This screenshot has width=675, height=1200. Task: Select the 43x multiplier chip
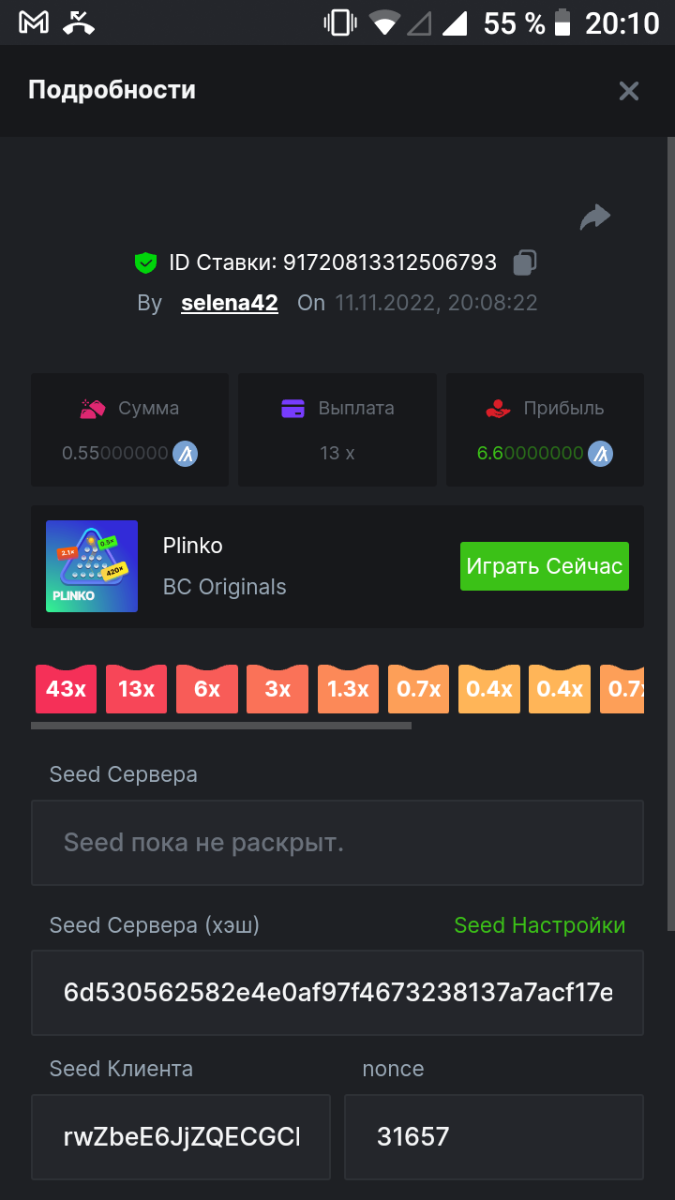point(66,689)
